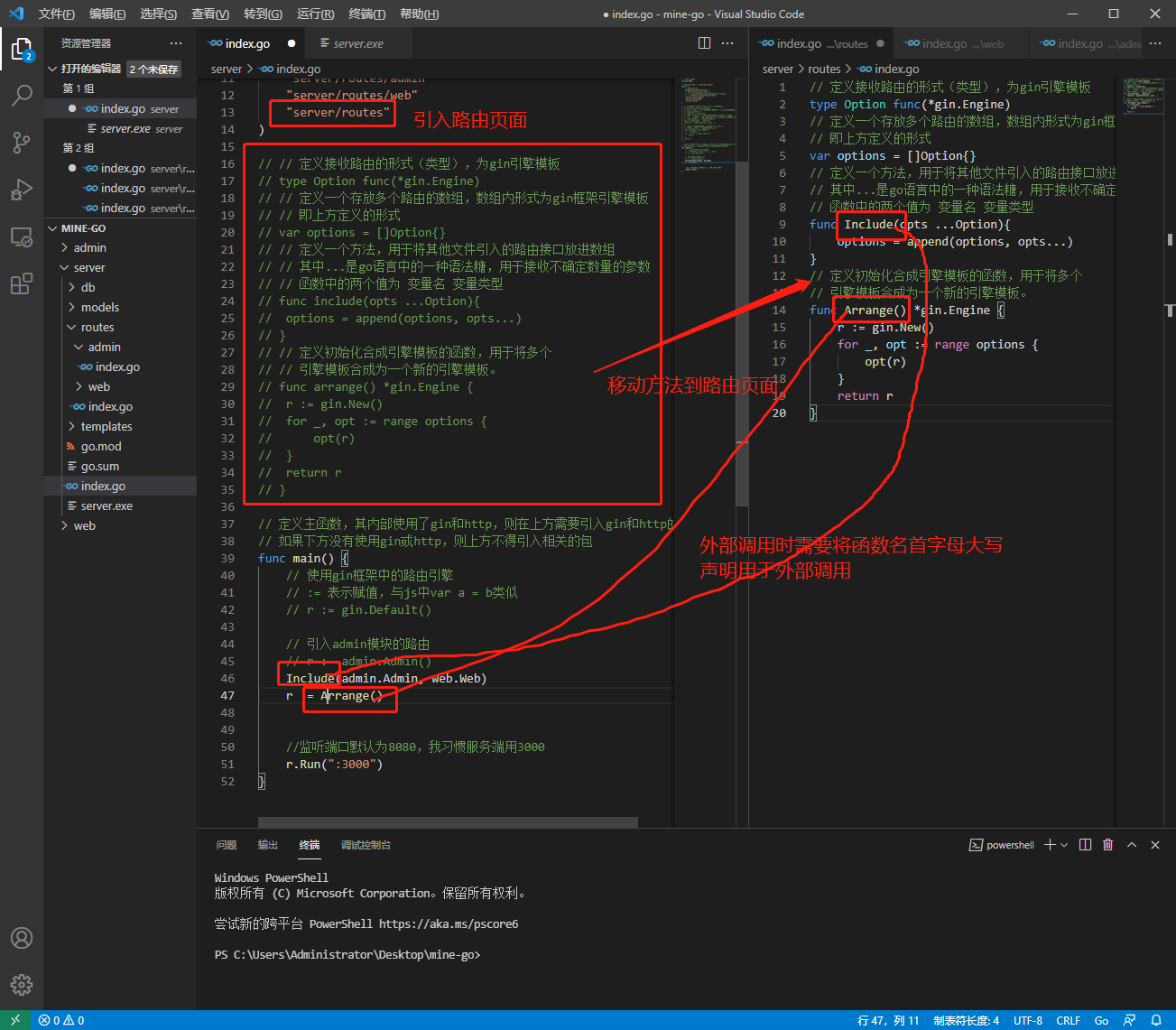1176x1030 pixels.
Task: Open new-terminal profile dropdown arrow
Action: (x=1065, y=845)
